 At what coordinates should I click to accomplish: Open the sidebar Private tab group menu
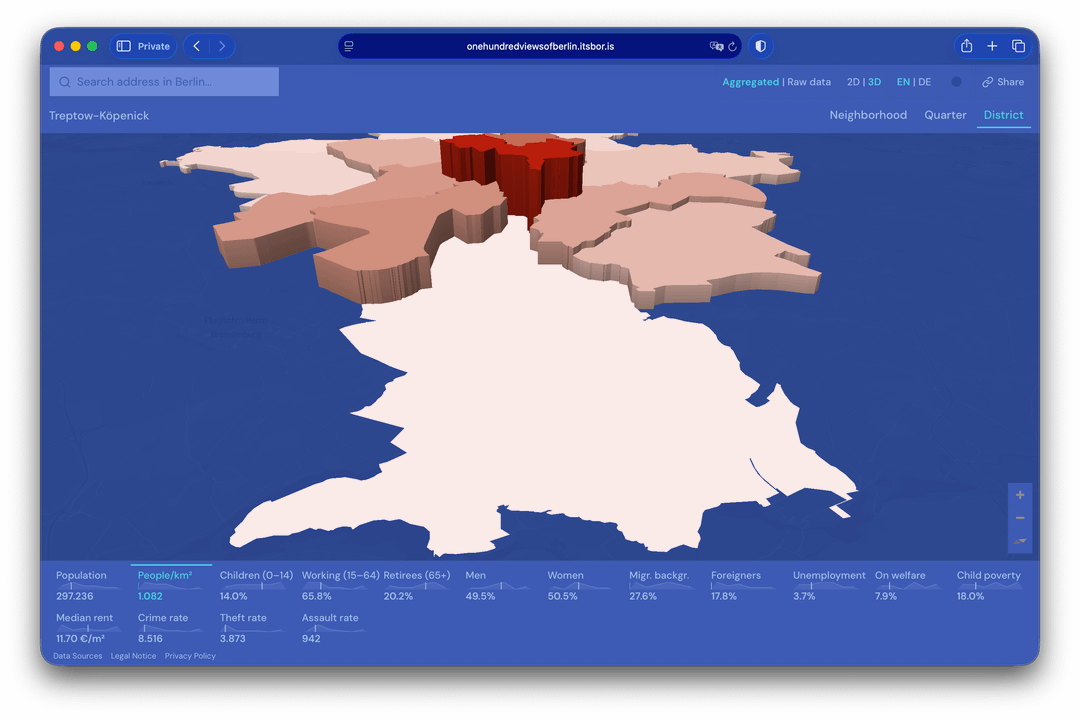143,46
